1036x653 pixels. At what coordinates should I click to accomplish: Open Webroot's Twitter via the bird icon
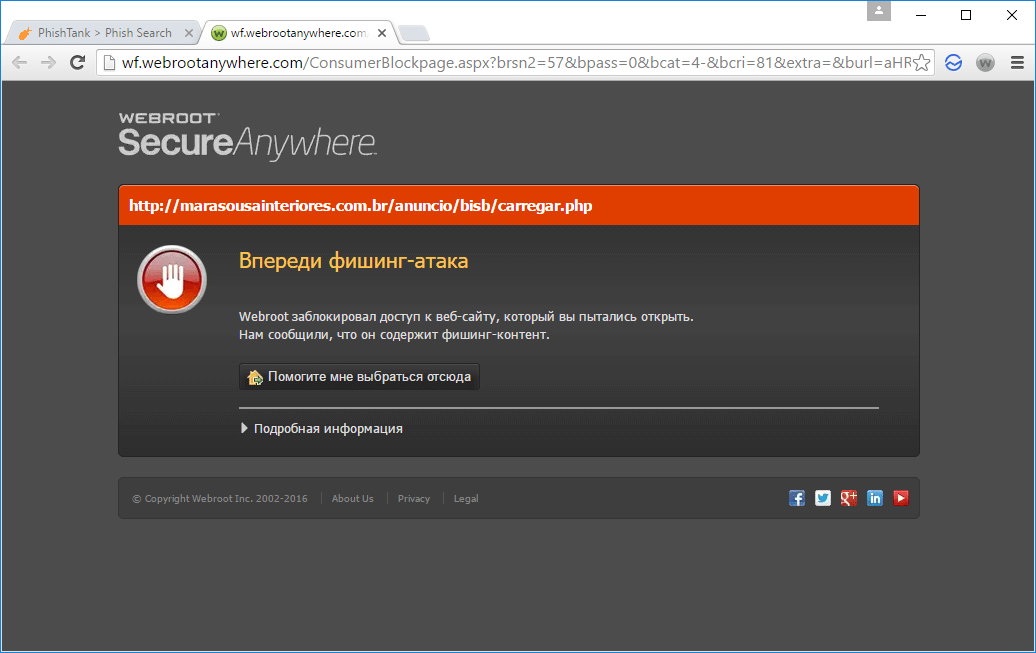pos(822,497)
